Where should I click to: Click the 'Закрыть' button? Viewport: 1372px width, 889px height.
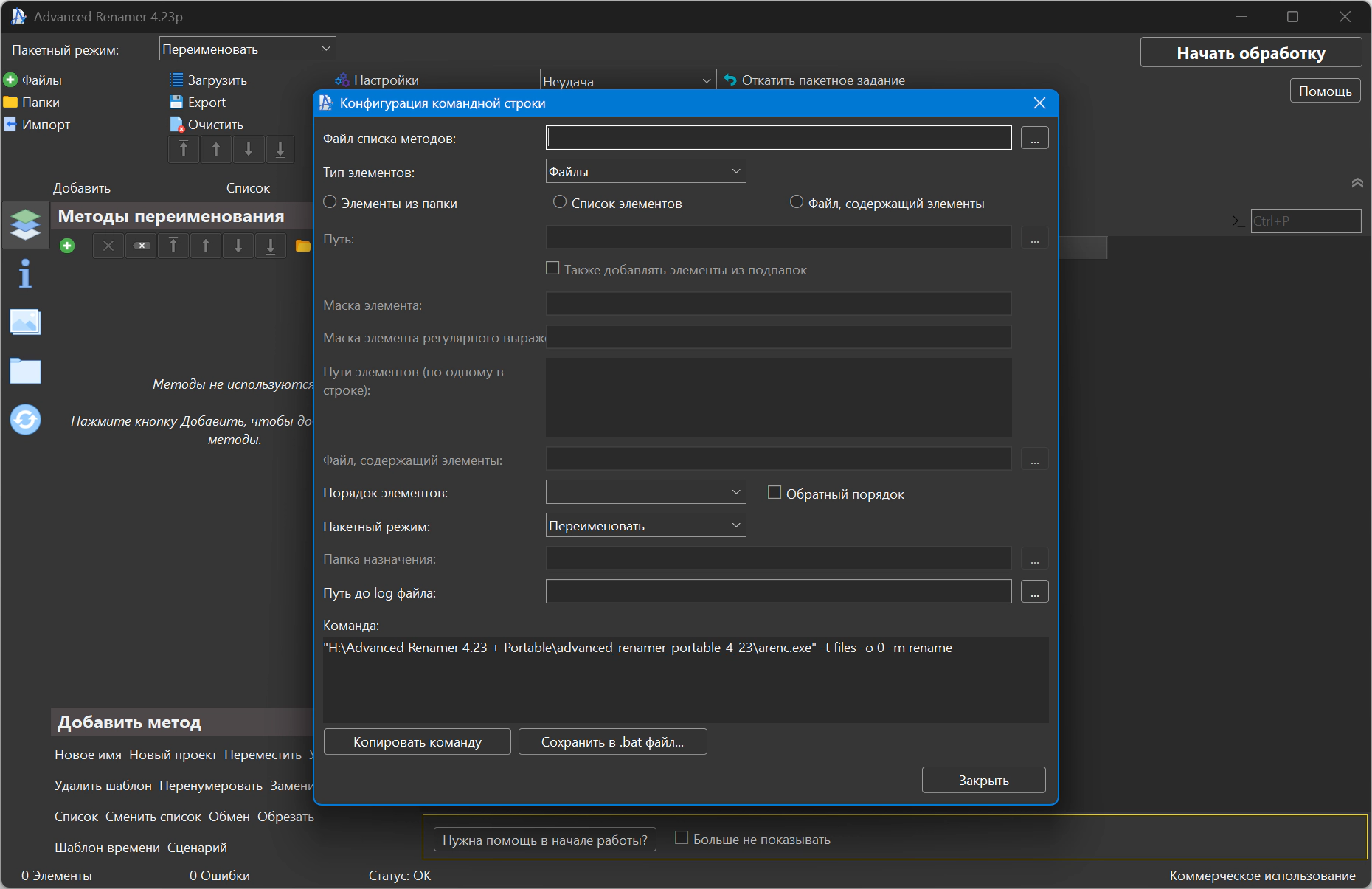tap(983, 780)
